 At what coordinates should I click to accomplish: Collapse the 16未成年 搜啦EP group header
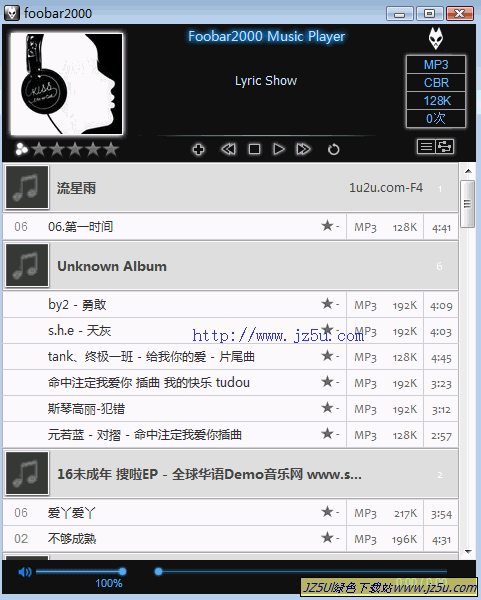click(x=230, y=474)
